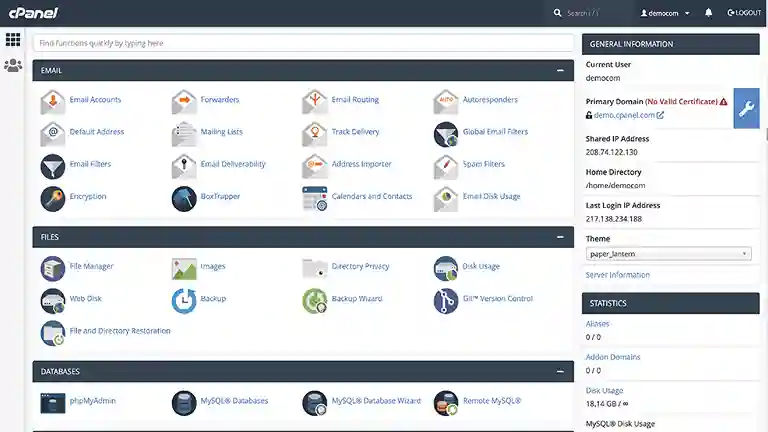
Task: Open the Forwarders envelope icon
Action: coord(184,101)
